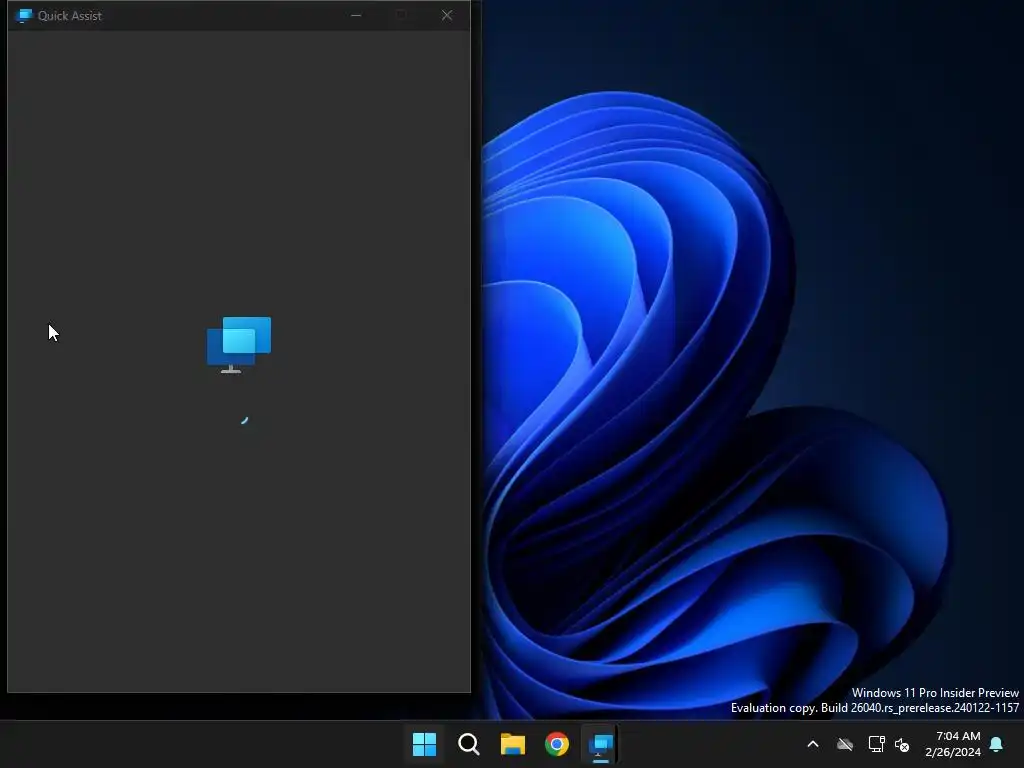Open the Windows Start menu

tap(424, 744)
